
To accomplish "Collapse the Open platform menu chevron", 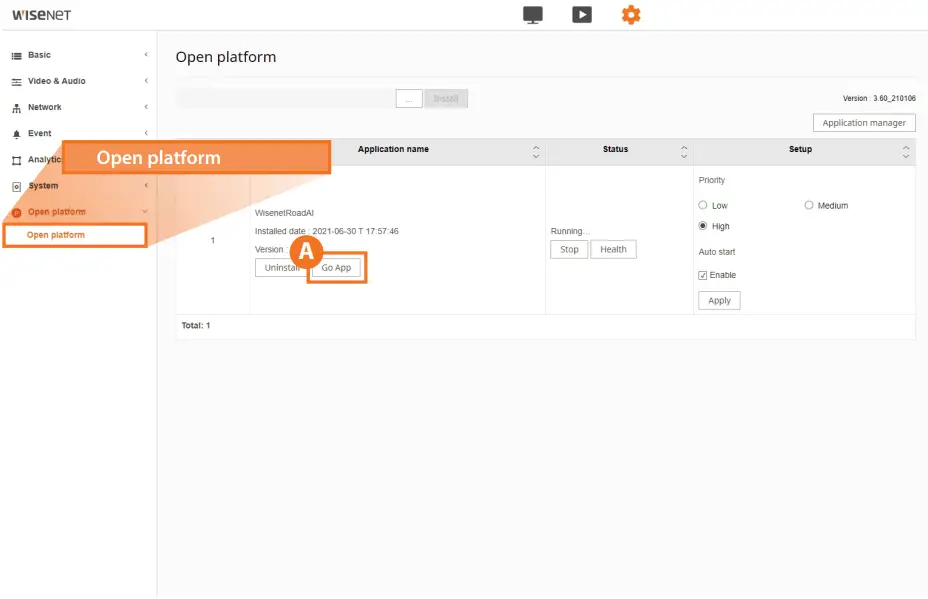I will (x=145, y=211).
